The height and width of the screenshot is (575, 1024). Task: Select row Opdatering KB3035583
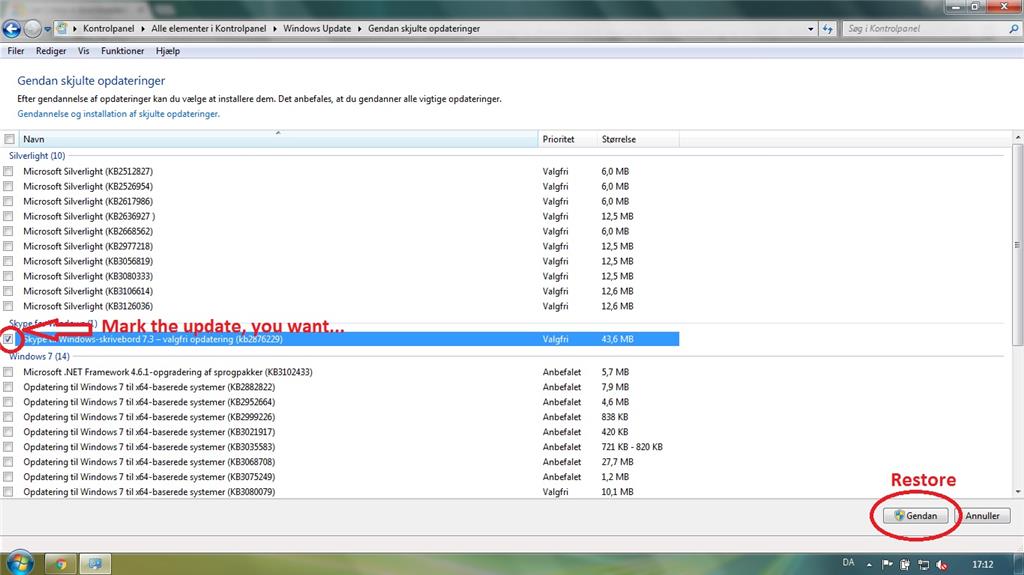pyautogui.click(x=340, y=447)
